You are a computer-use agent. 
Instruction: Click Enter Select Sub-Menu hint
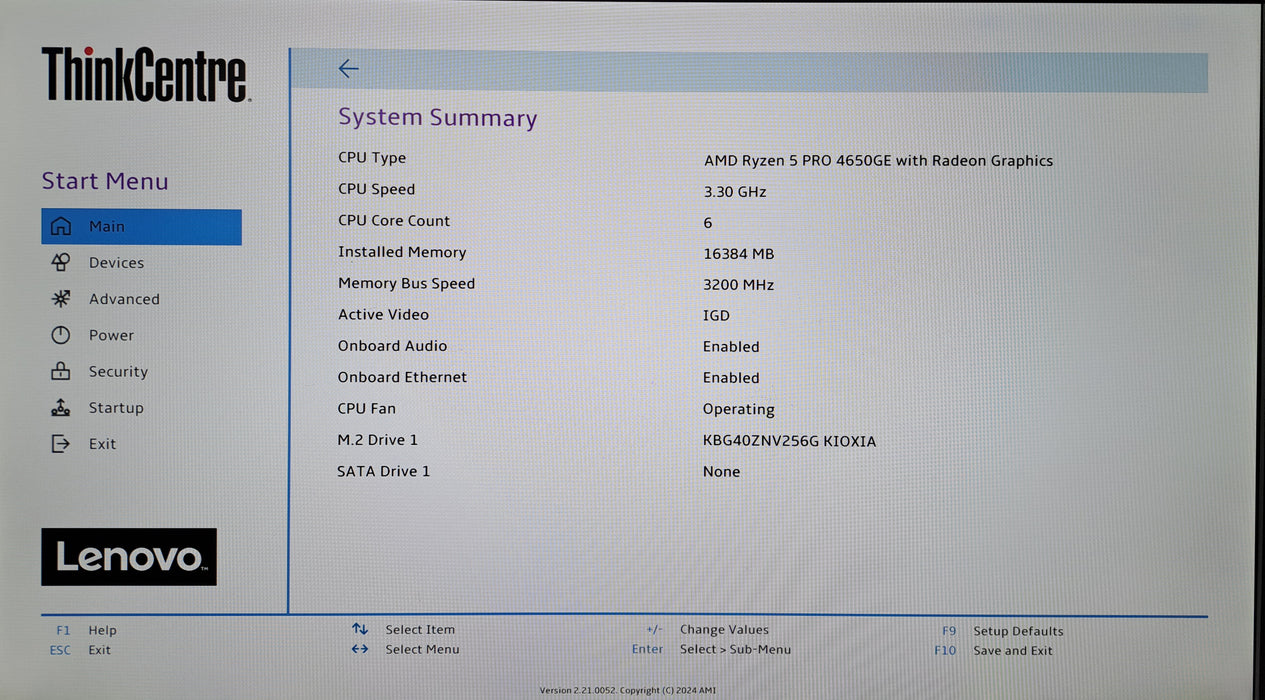pyautogui.click(x=711, y=649)
